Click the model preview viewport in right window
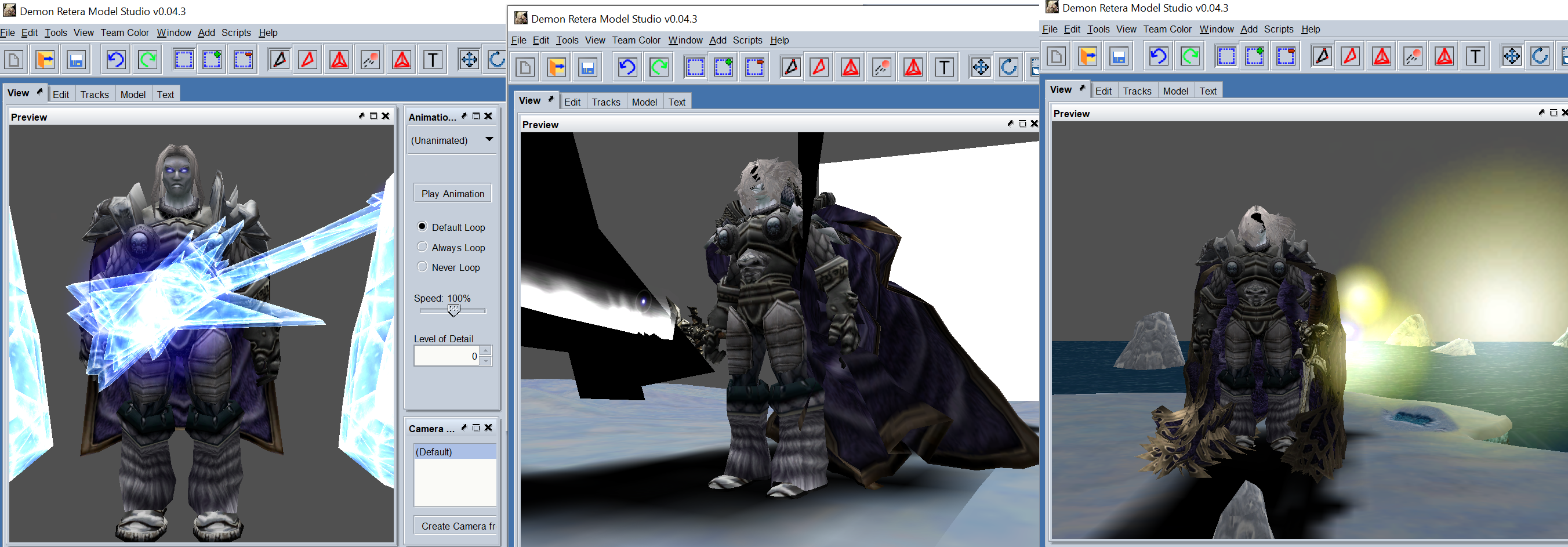The image size is (1568, 547). pos(1309,329)
